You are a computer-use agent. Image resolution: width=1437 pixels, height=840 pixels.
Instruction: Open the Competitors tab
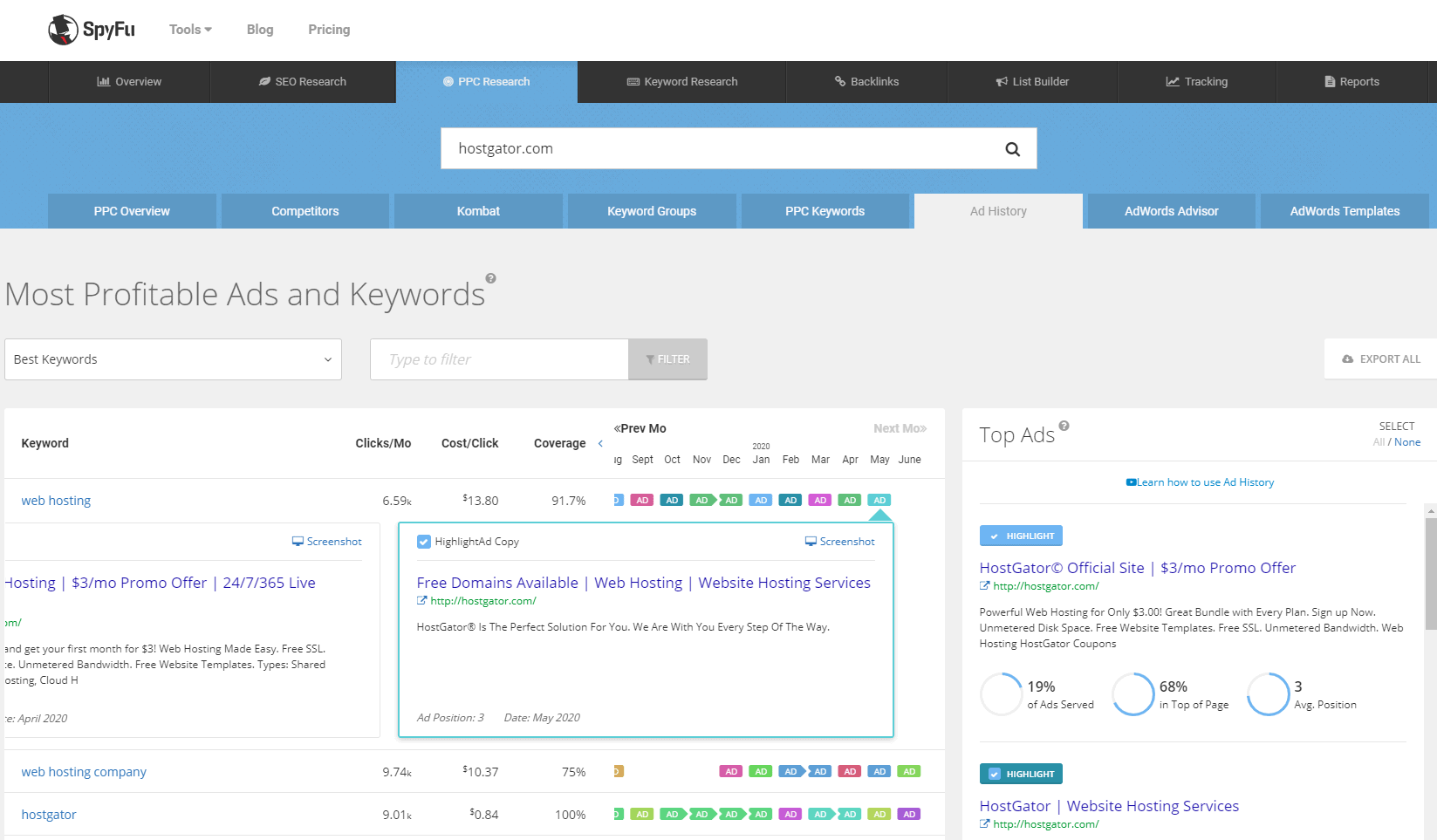coord(305,211)
